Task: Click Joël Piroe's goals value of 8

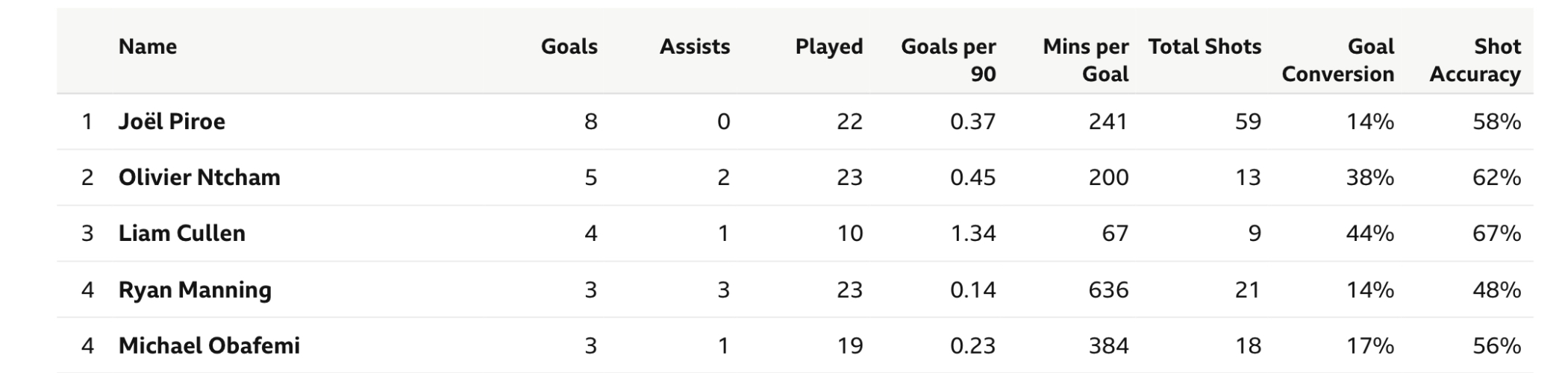Action: [x=590, y=122]
